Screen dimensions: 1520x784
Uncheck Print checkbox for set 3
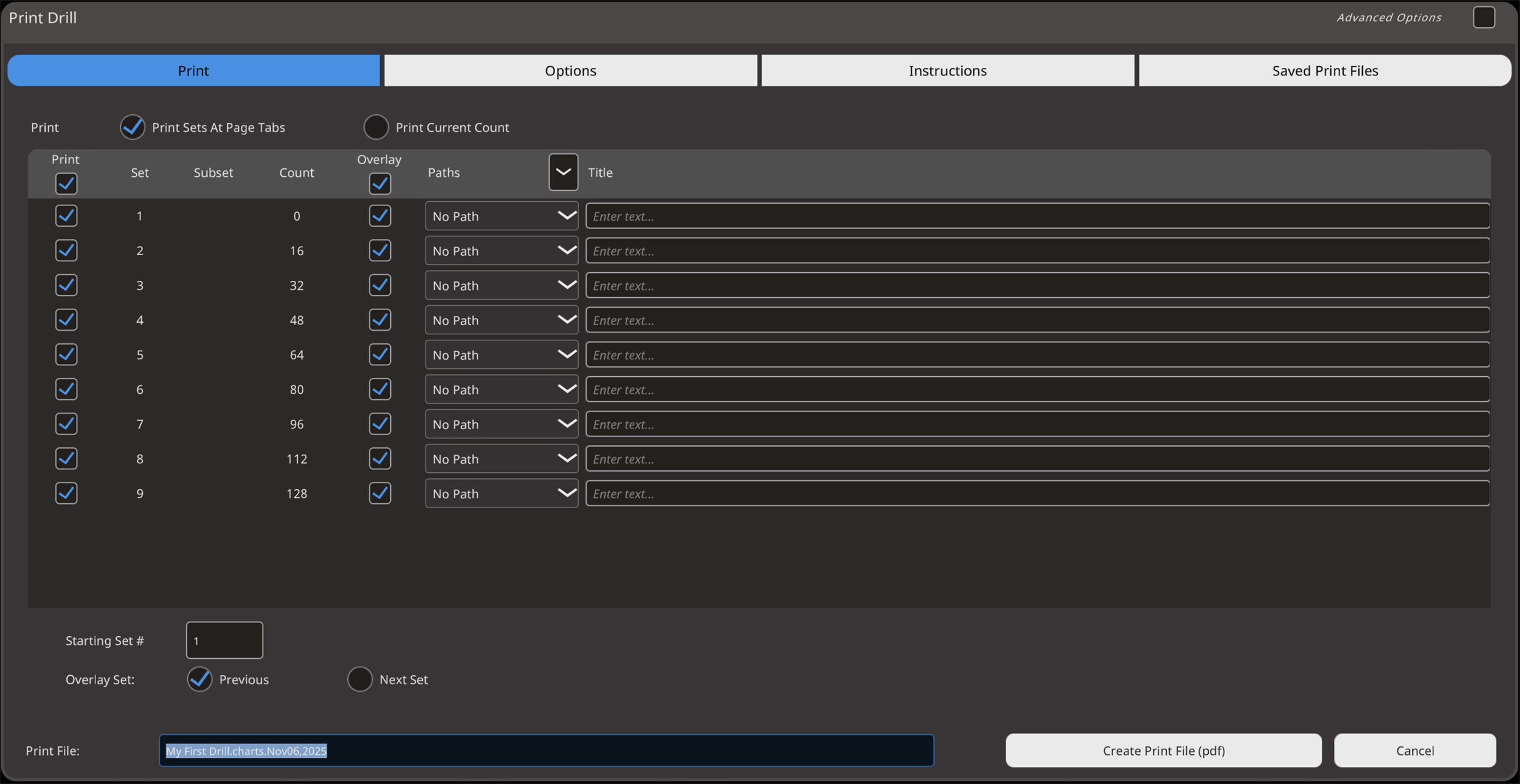click(66, 285)
